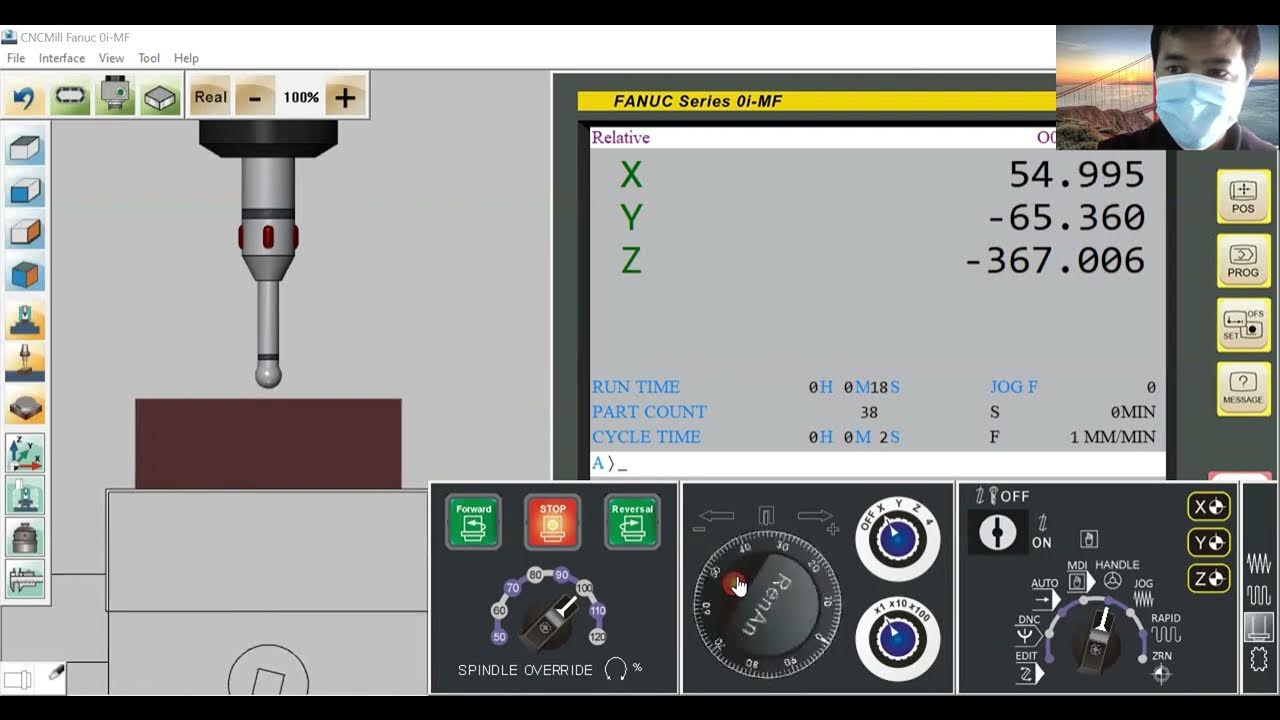This screenshot has width=1280, height=720.
Task: Turn the OFF X Y Z 4 axis selector
Action: click(898, 539)
